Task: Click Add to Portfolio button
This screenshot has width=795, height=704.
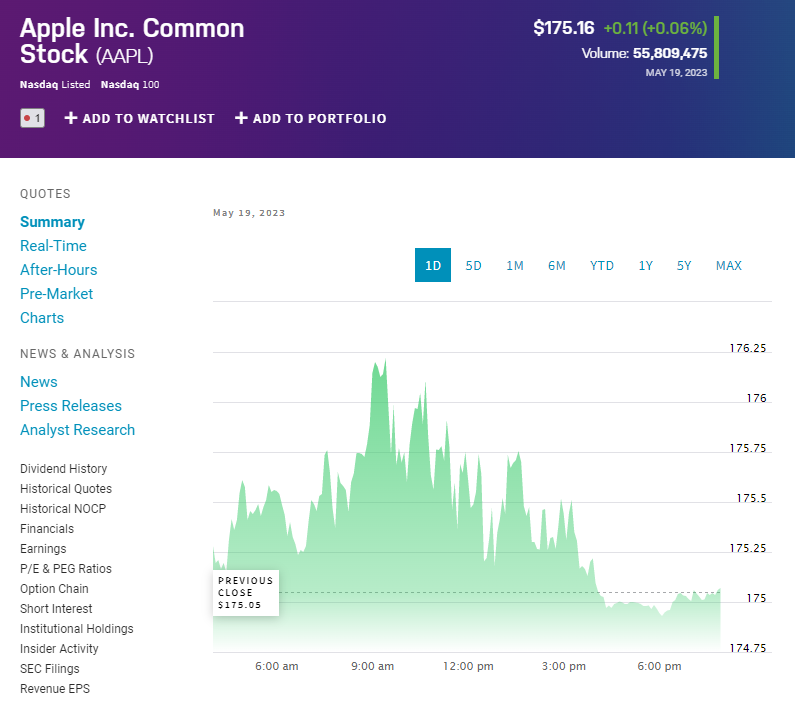Action: [x=310, y=118]
